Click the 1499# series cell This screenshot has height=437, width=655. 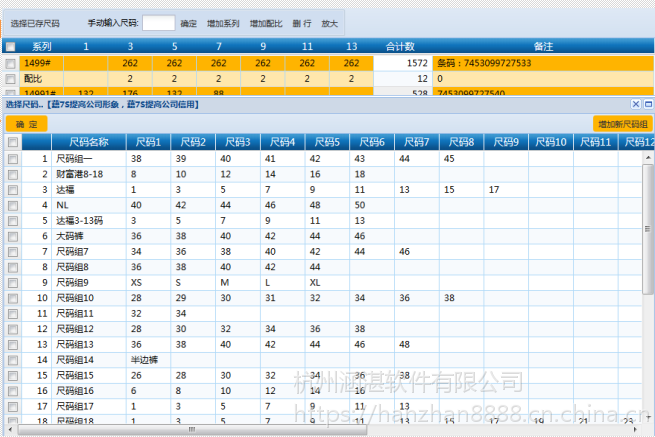tap(41, 64)
